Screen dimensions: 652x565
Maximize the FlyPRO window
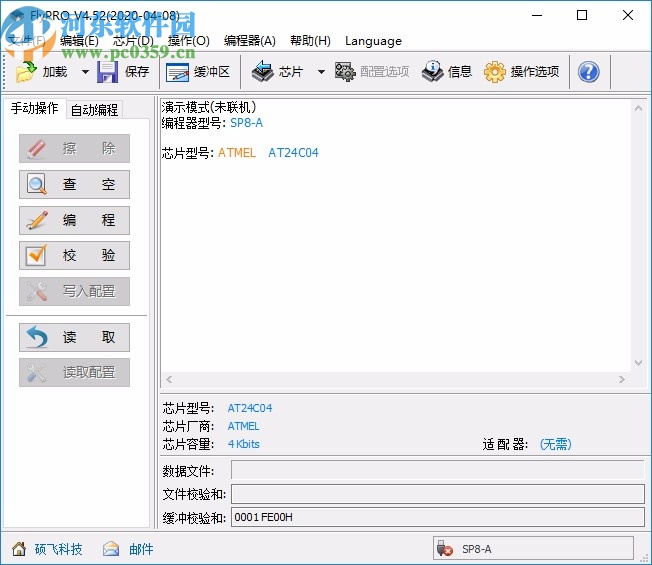[x=582, y=15]
